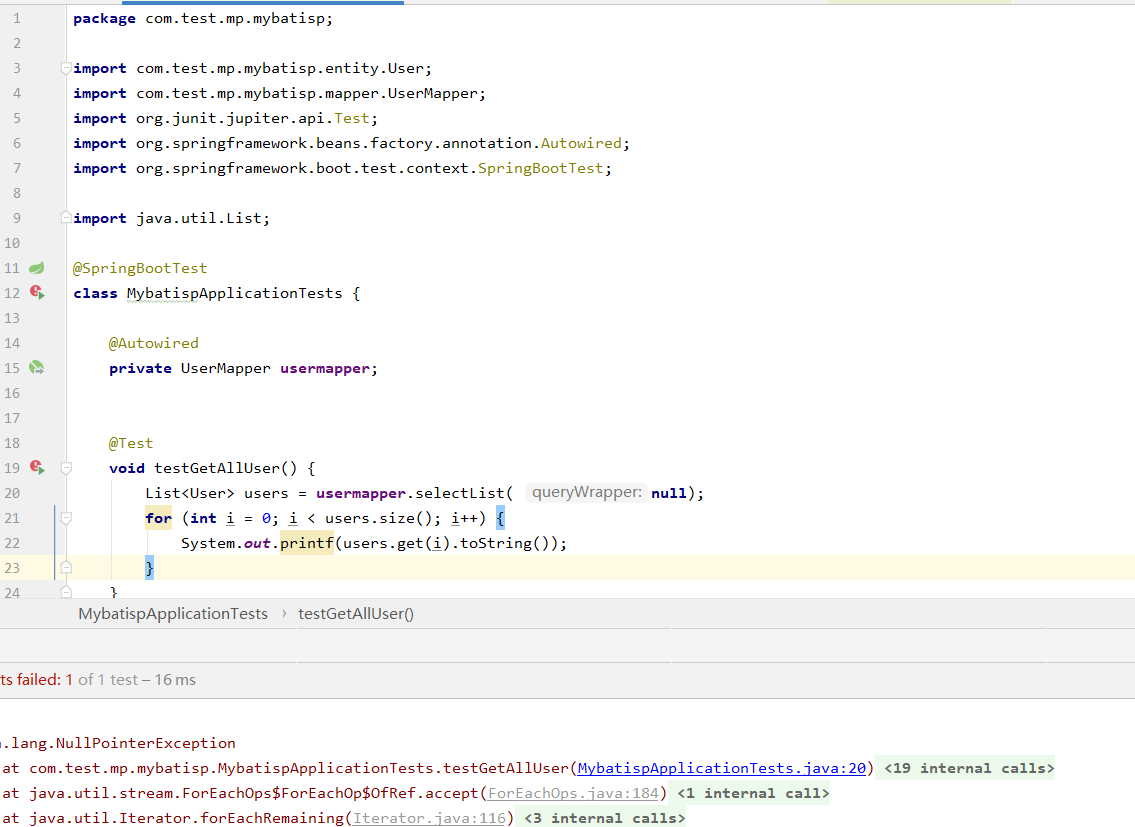1135x827 pixels.
Task: Open the MybatispApplicationTests.java:20 stack trace link
Action: tap(722, 768)
